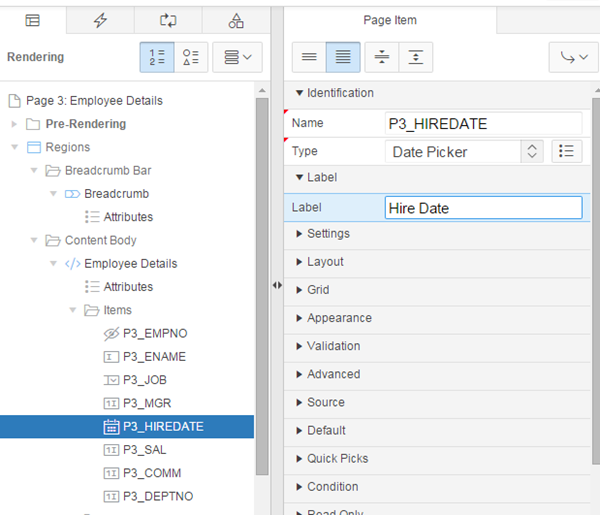Open the Type list of values button

tap(567, 152)
